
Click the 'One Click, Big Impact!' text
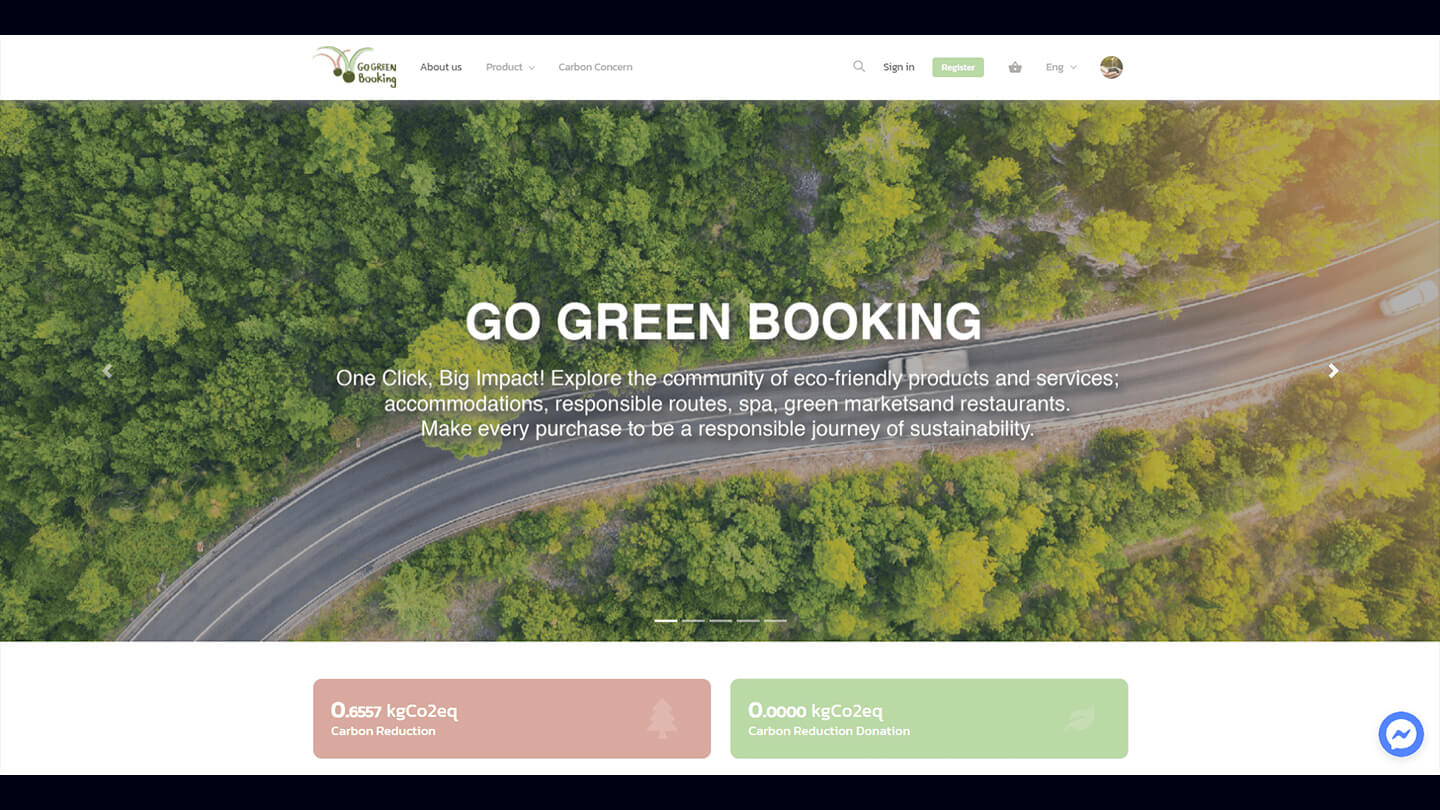coord(441,379)
